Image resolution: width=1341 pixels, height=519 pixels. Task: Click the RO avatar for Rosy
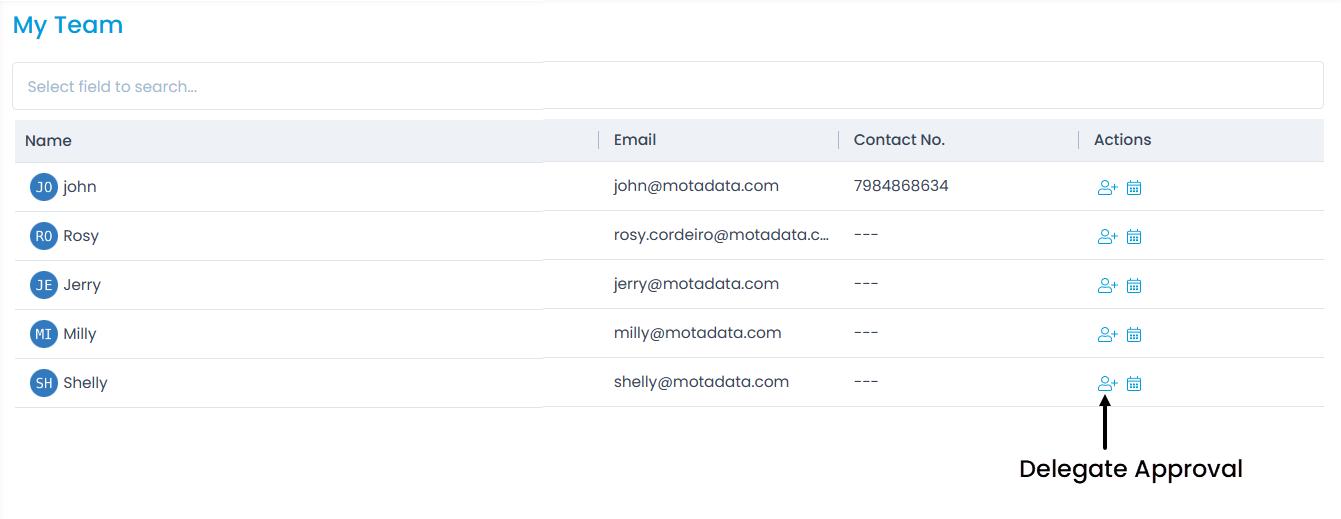pyautogui.click(x=44, y=236)
